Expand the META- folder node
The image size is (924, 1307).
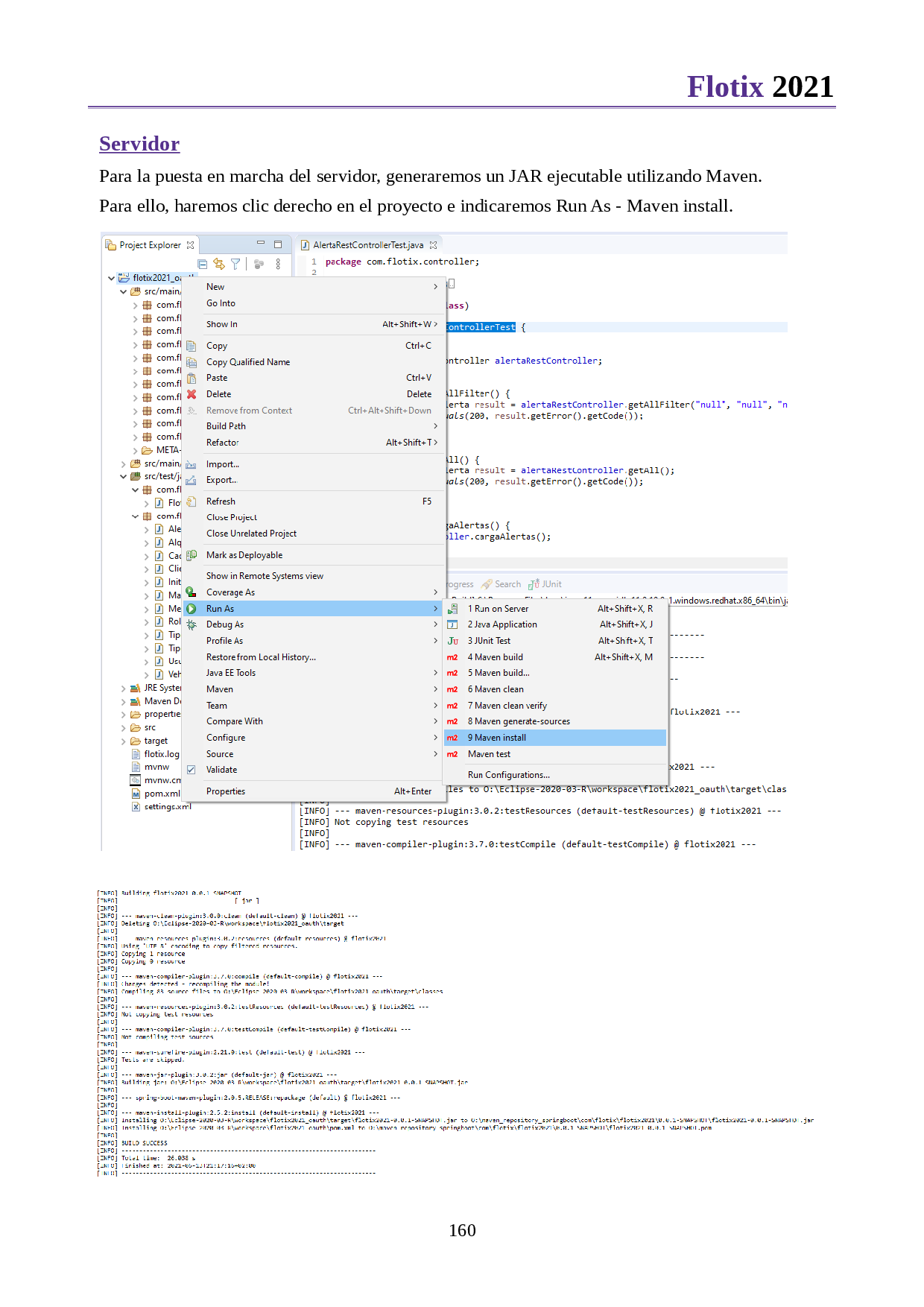135,450
